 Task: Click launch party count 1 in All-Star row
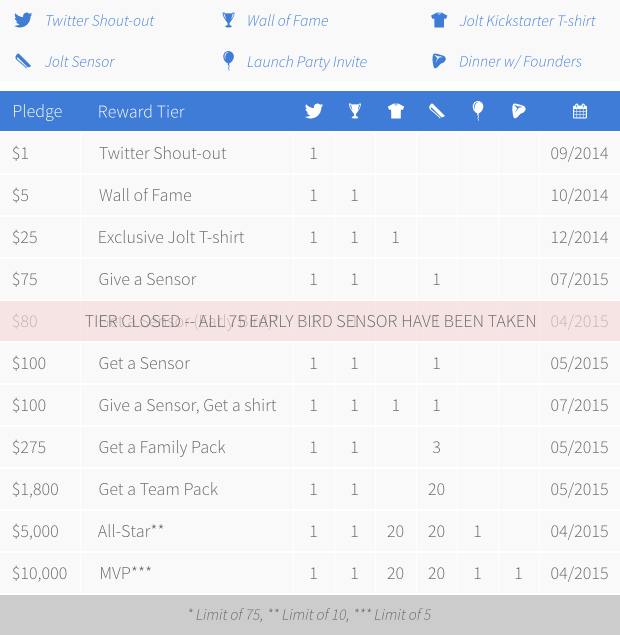[478, 532]
